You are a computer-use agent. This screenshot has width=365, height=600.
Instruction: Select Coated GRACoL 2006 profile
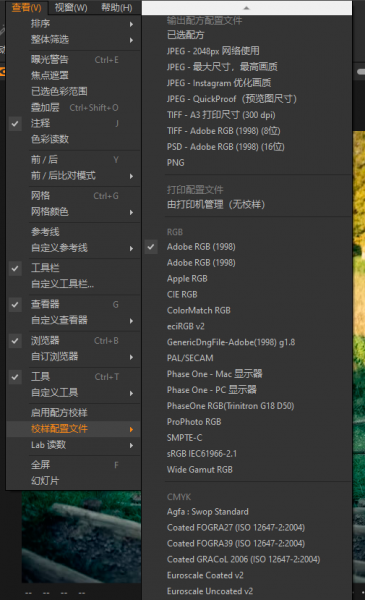coord(247,559)
